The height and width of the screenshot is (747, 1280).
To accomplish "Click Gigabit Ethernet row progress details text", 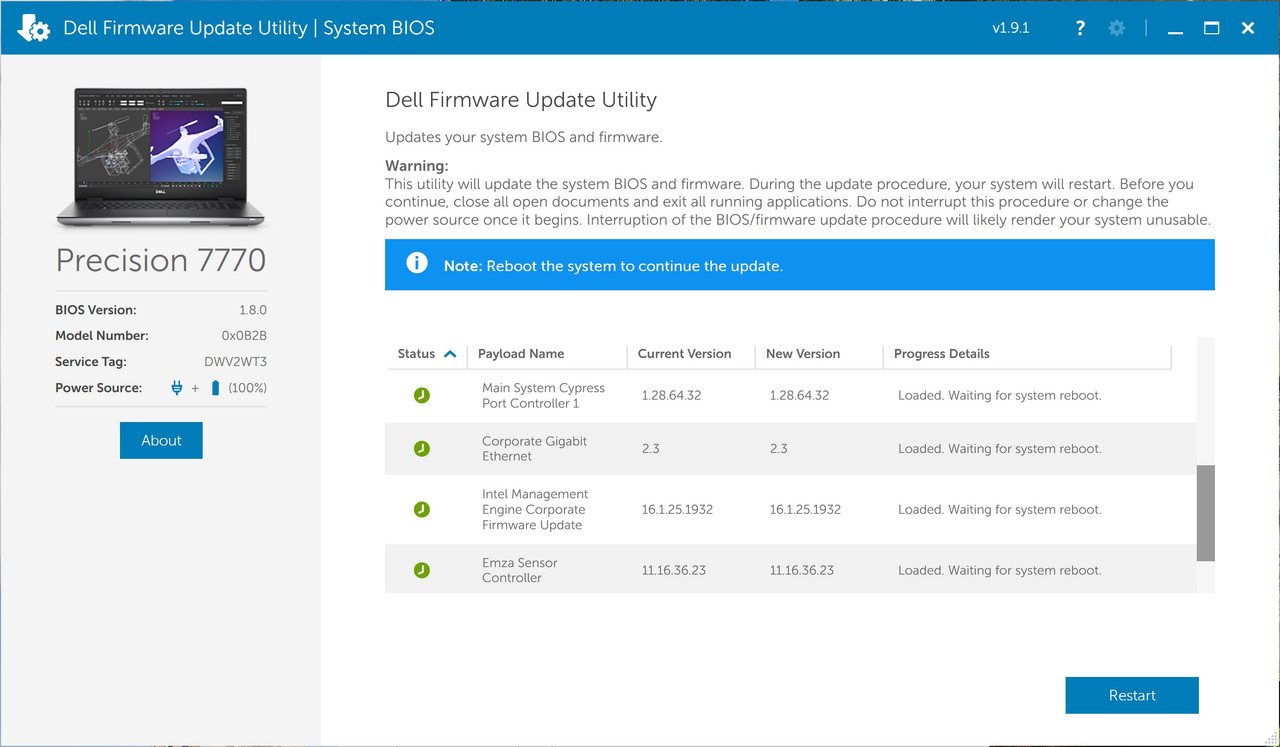I will pos(999,449).
